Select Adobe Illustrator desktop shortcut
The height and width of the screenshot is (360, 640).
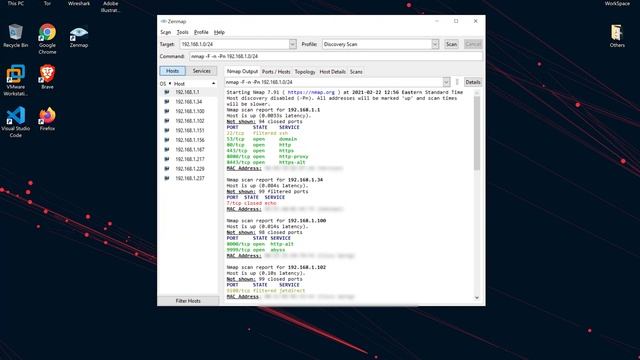tap(110, 6)
